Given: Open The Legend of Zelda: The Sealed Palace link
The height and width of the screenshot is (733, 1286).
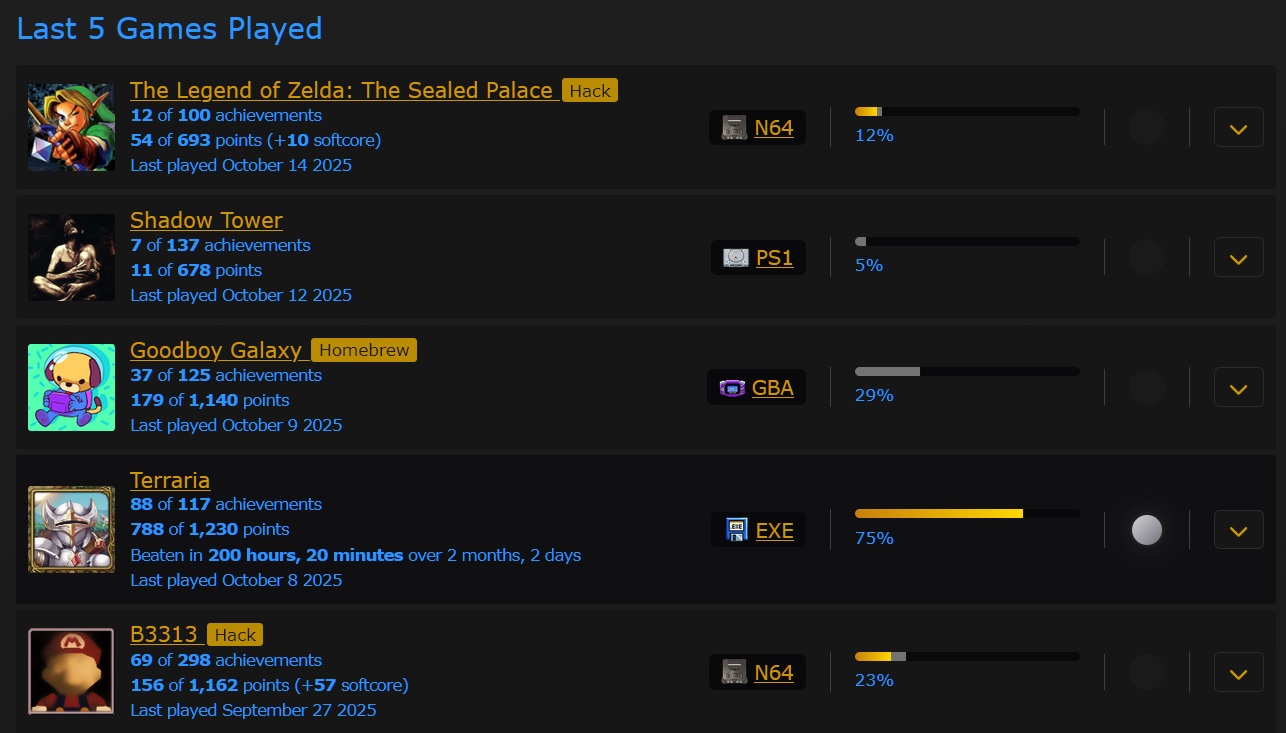Looking at the screenshot, I should tap(341, 90).
